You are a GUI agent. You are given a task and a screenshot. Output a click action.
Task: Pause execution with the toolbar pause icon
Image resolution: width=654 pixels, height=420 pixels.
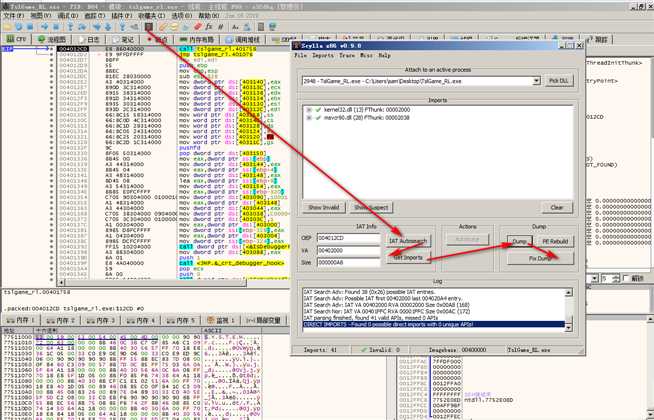tap(56, 27)
